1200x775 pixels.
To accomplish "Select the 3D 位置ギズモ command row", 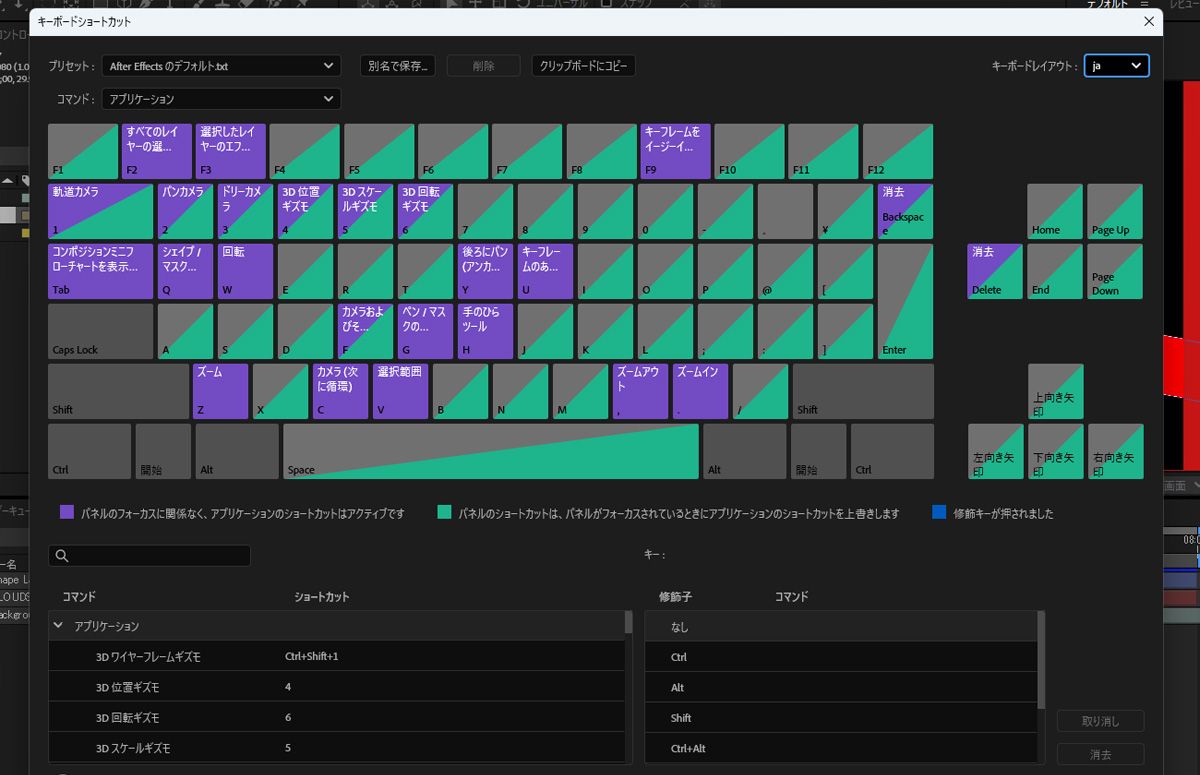I will click(x=336, y=687).
